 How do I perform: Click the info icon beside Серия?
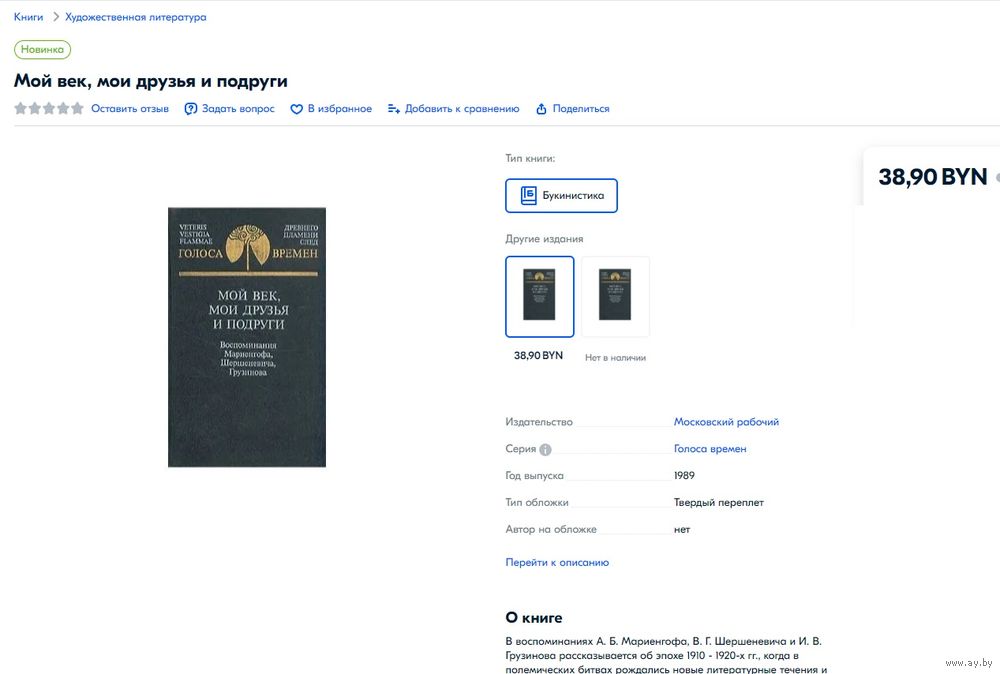[x=545, y=450]
